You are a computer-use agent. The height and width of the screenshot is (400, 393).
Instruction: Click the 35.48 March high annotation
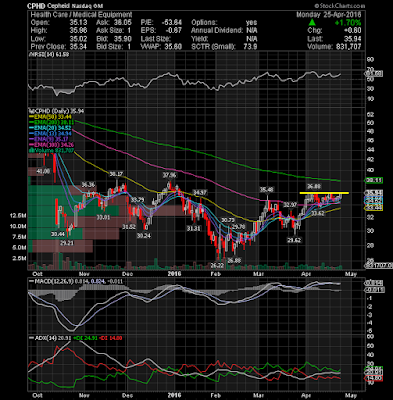click(267, 190)
